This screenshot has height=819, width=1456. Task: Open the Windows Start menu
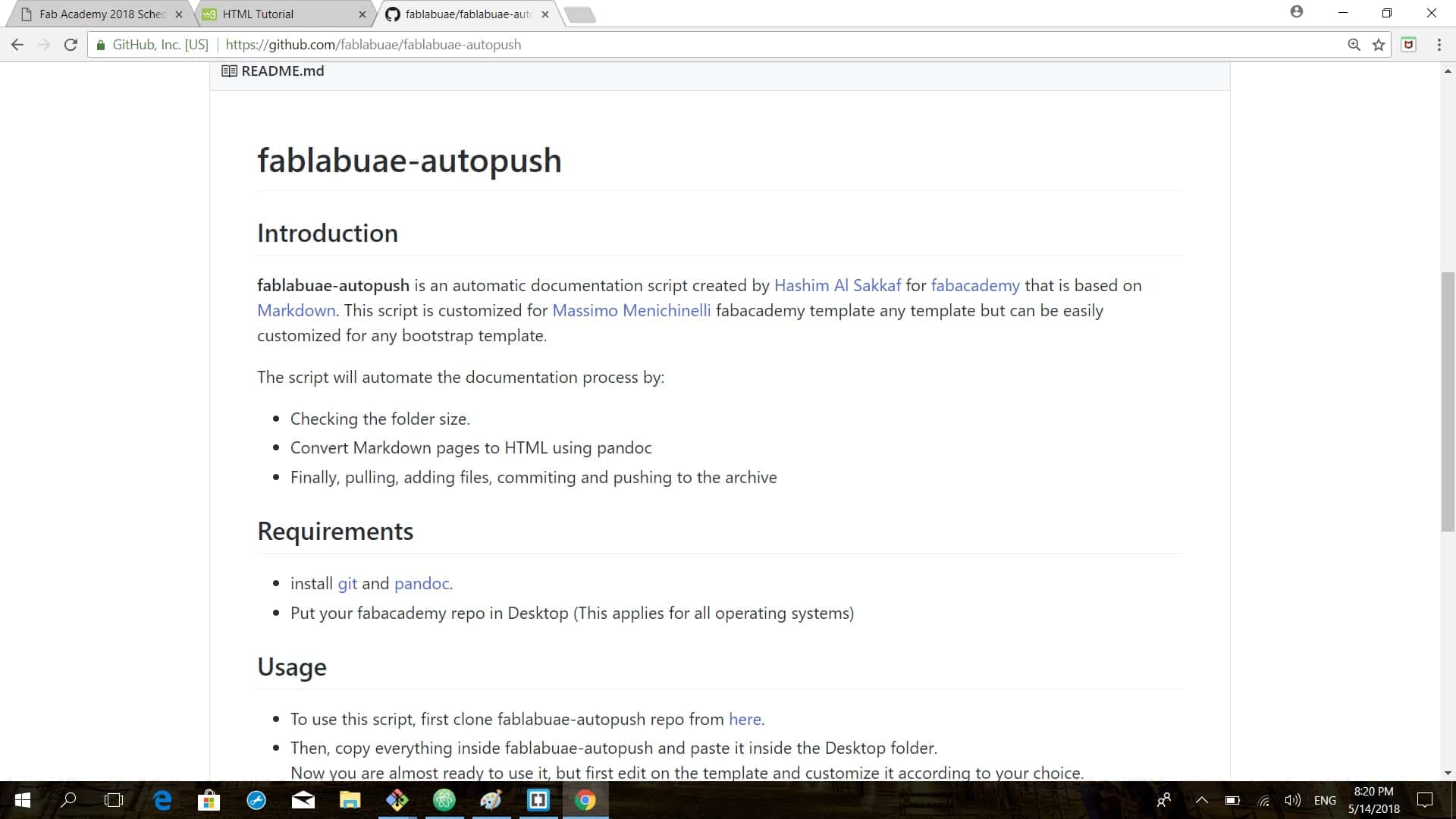pos(23,800)
